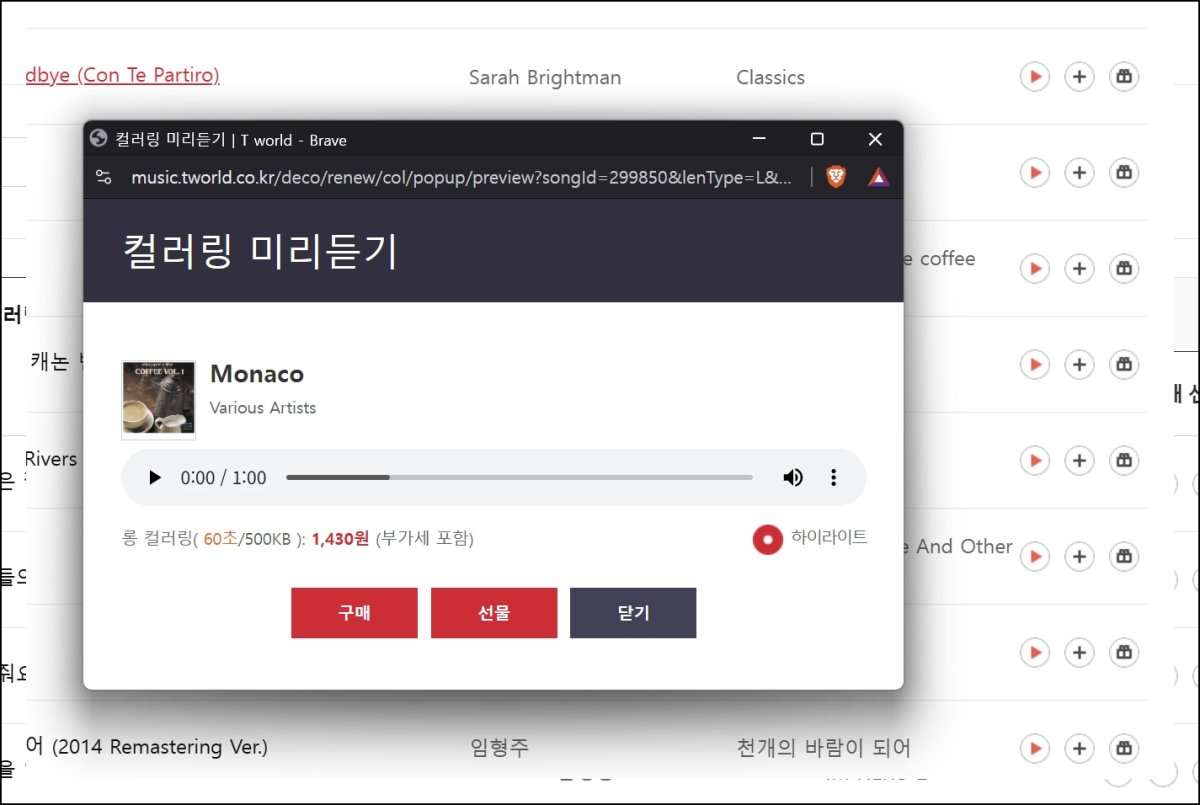Click gift icon in the 캐논 row

click(1124, 364)
